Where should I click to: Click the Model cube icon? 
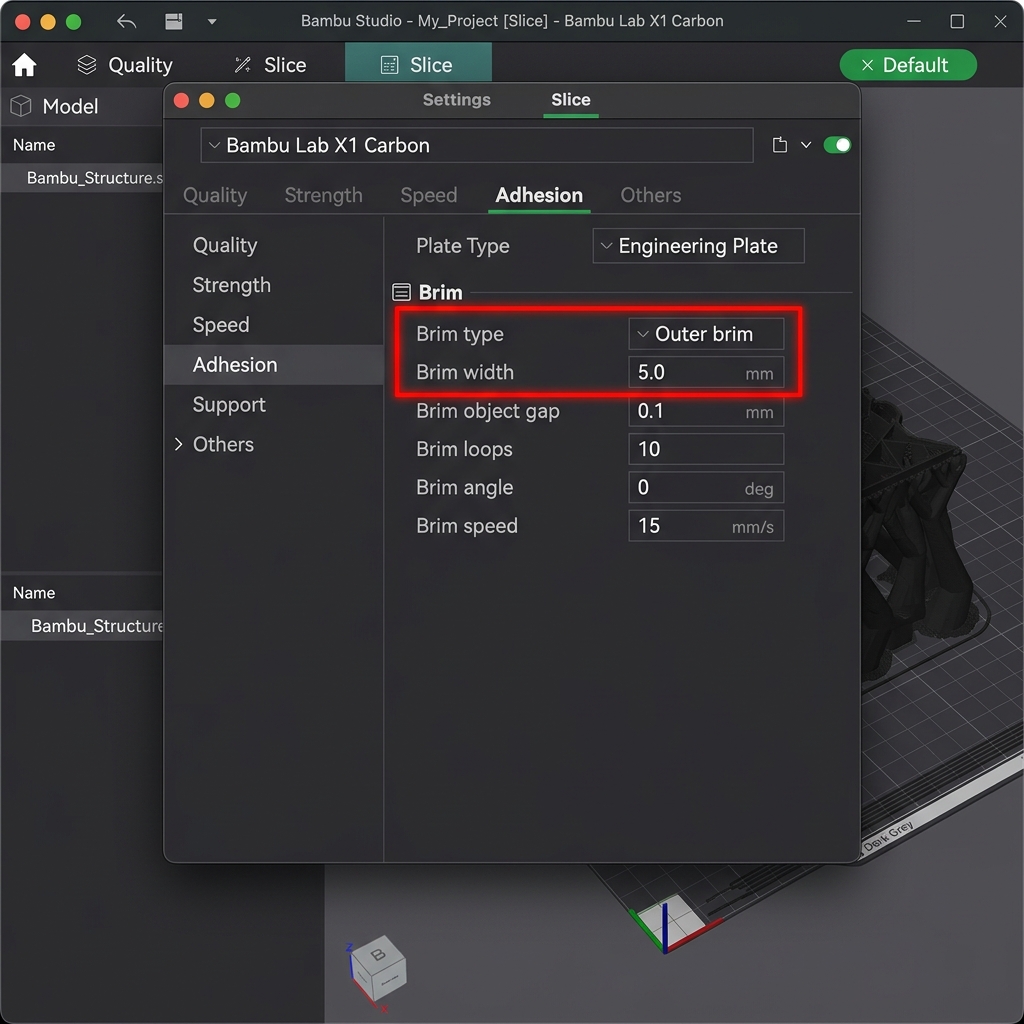point(21,106)
